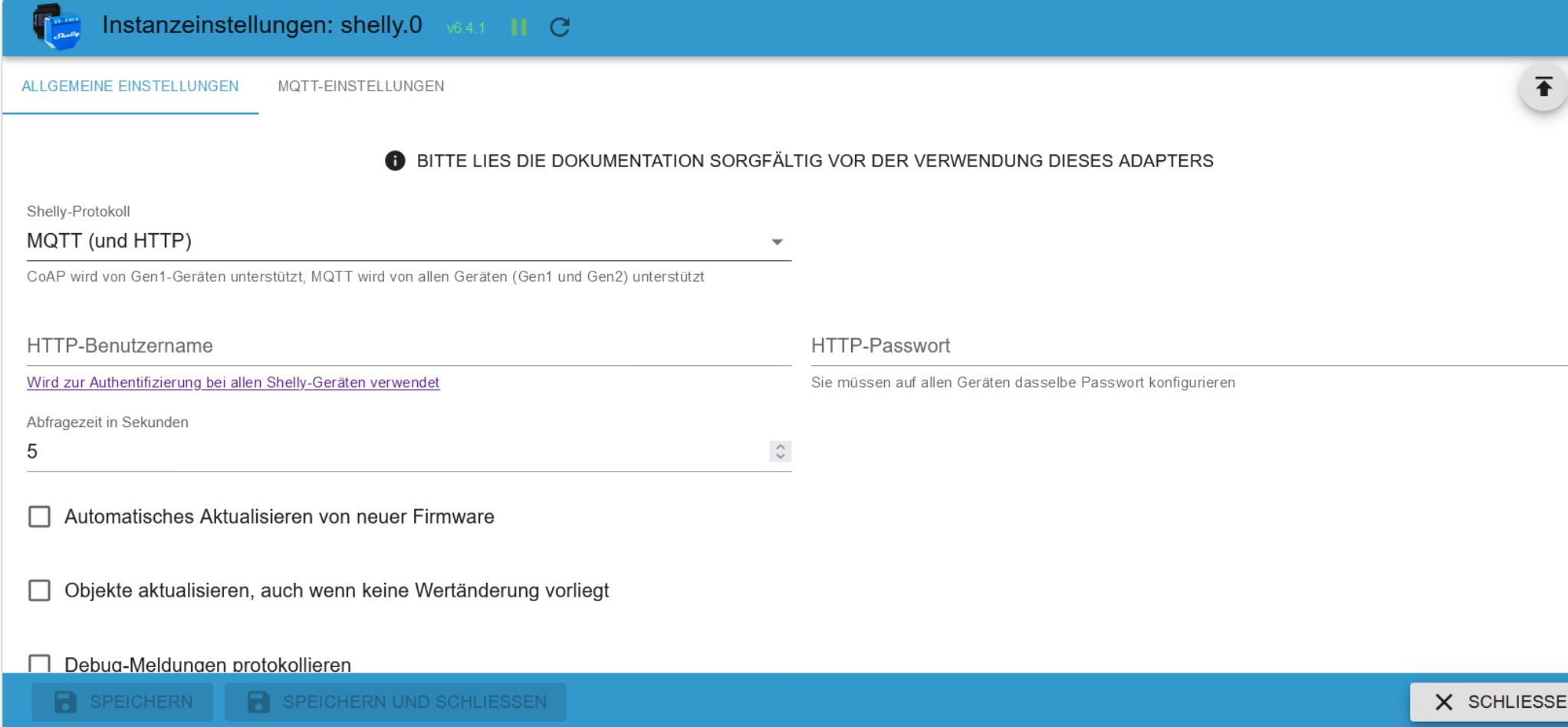Pause the shelly.0 instance
This screenshot has height=727, width=1568.
(x=519, y=28)
